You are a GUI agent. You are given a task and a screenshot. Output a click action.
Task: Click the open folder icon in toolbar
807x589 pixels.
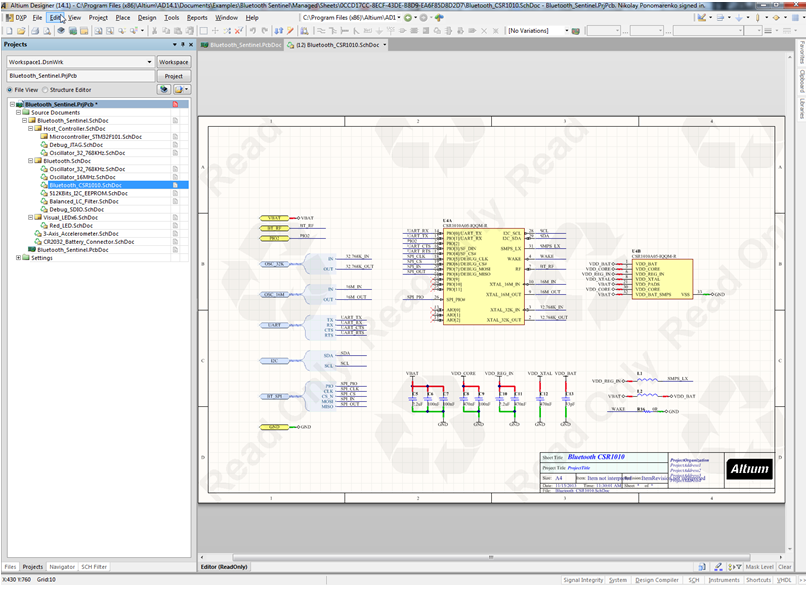coord(21,31)
